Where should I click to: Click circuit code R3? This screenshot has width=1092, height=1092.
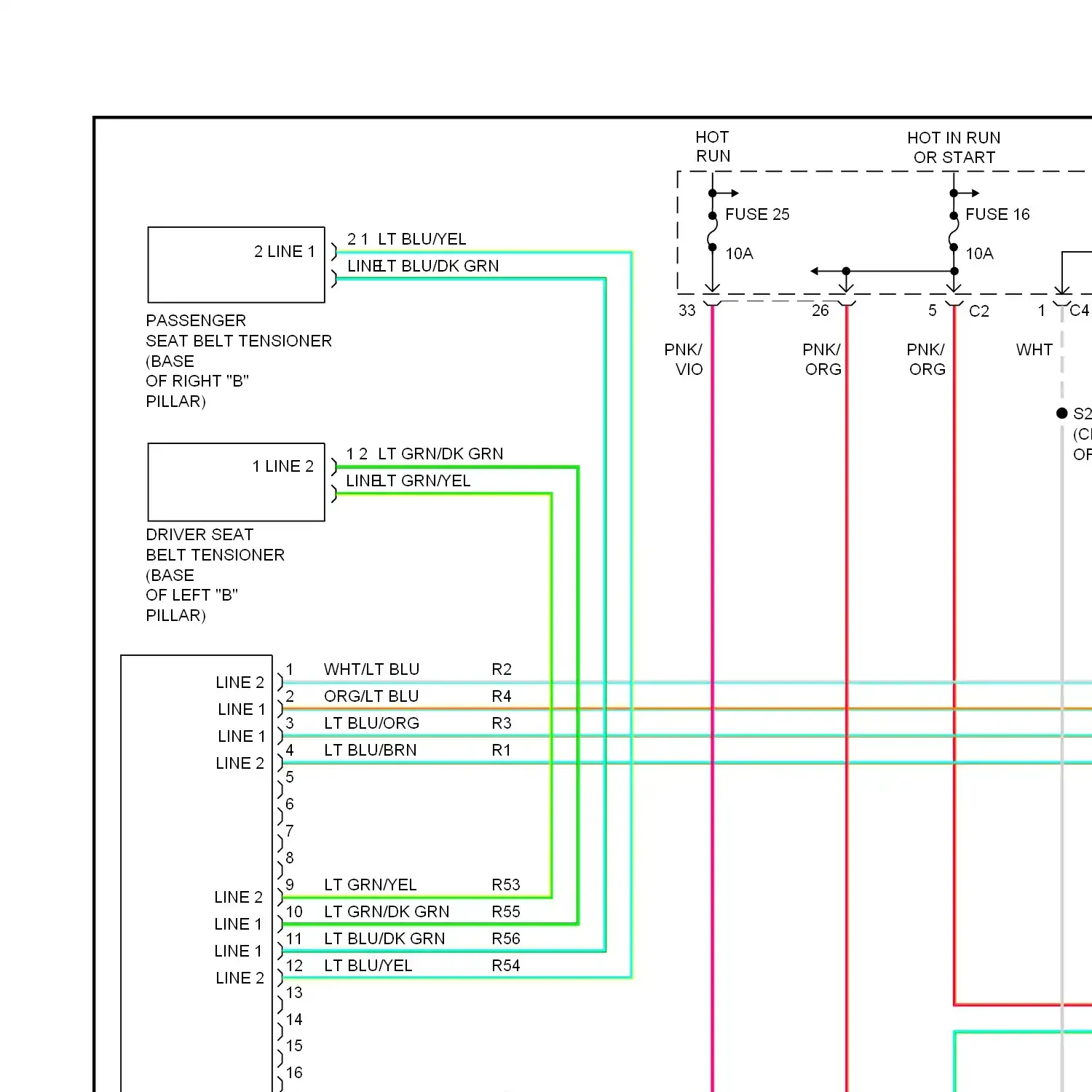pyautogui.click(x=502, y=723)
